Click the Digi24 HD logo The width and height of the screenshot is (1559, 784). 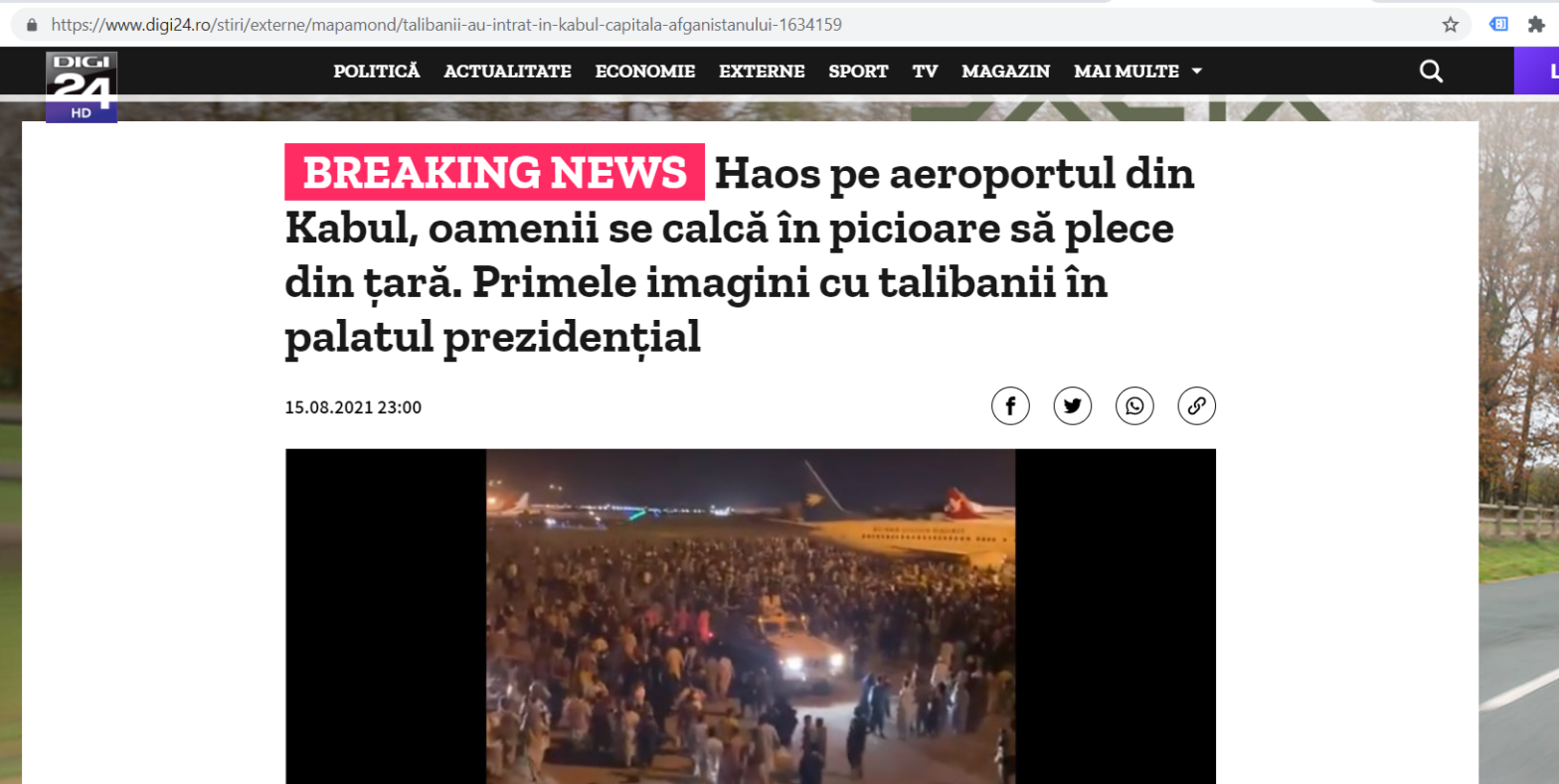tap(82, 86)
